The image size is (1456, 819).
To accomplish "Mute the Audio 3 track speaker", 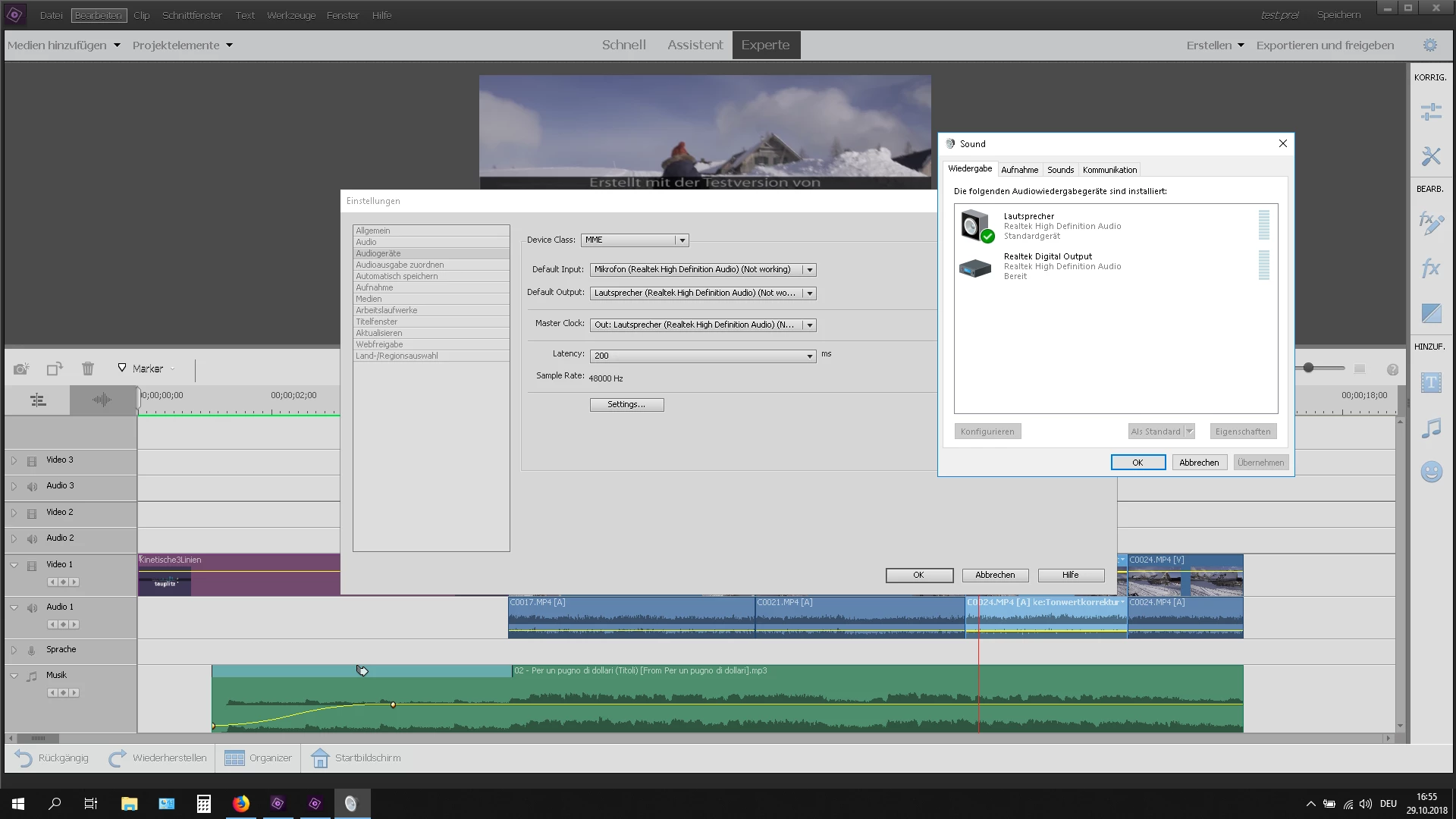I will [x=32, y=486].
